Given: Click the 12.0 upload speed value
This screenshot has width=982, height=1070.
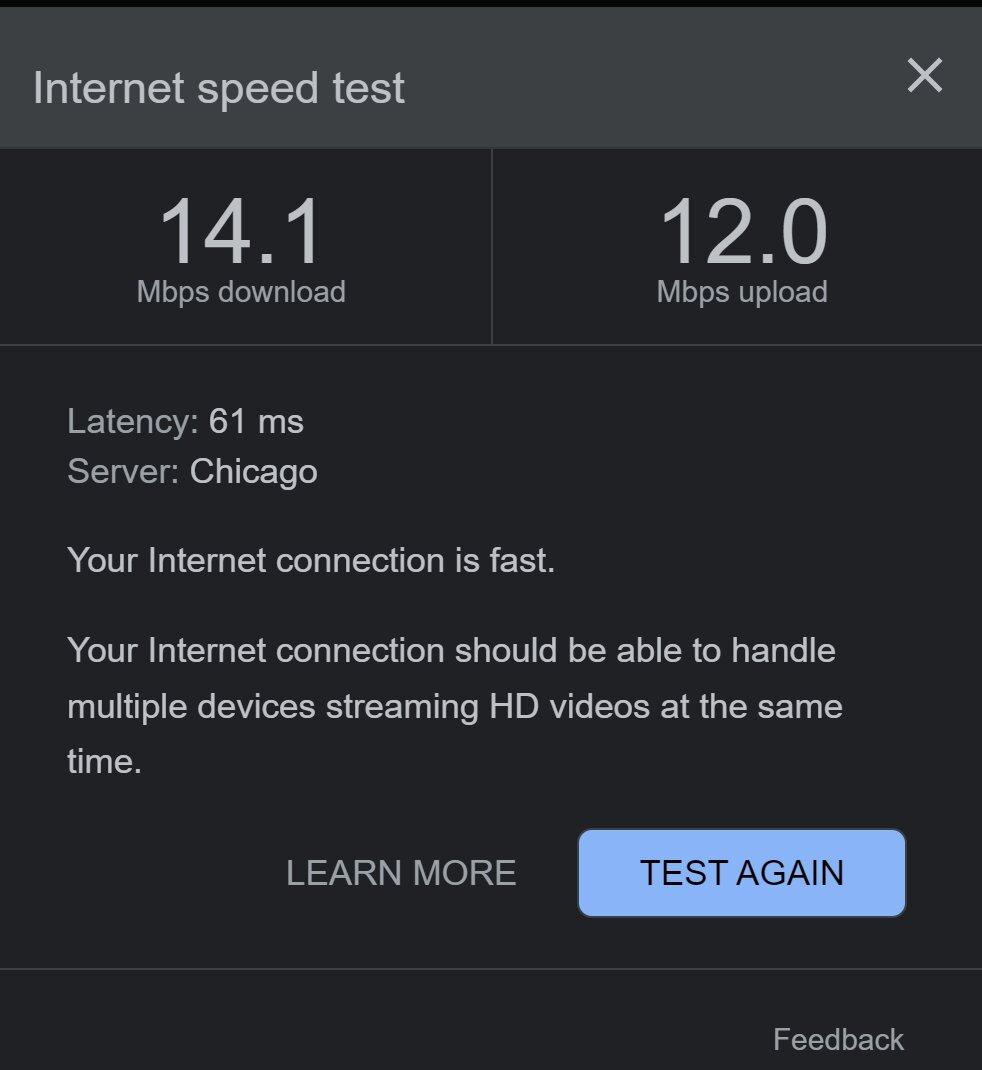Looking at the screenshot, I should (742, 233).
